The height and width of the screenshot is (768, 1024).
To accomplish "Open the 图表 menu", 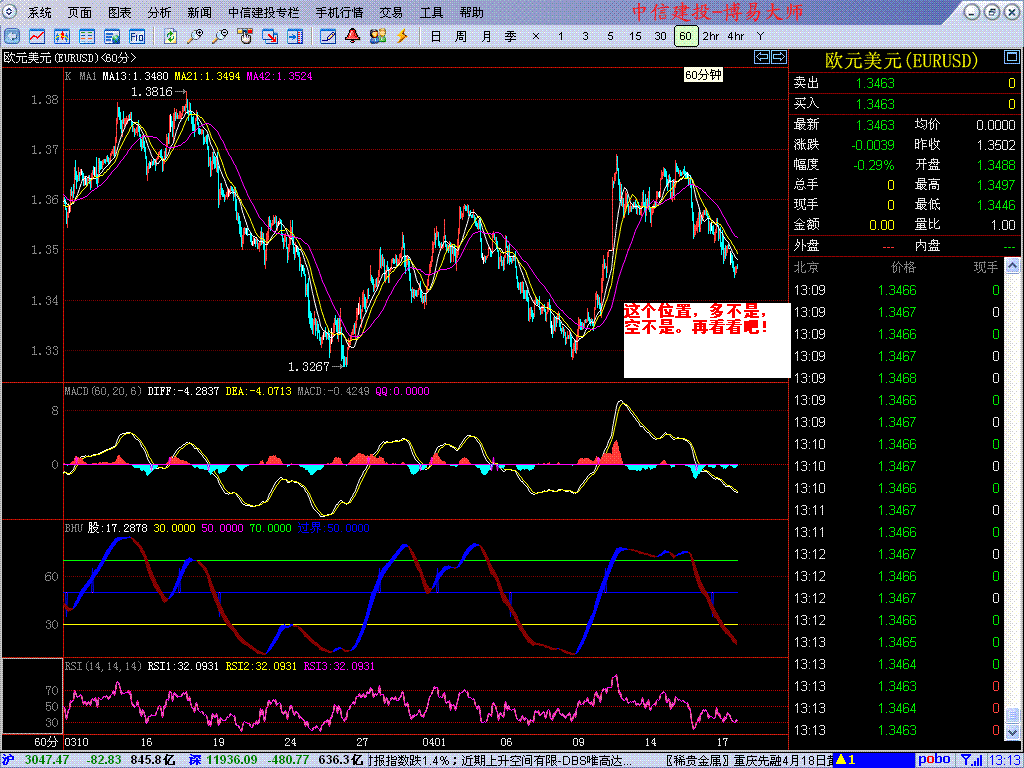I will click(x=120, y=12).
